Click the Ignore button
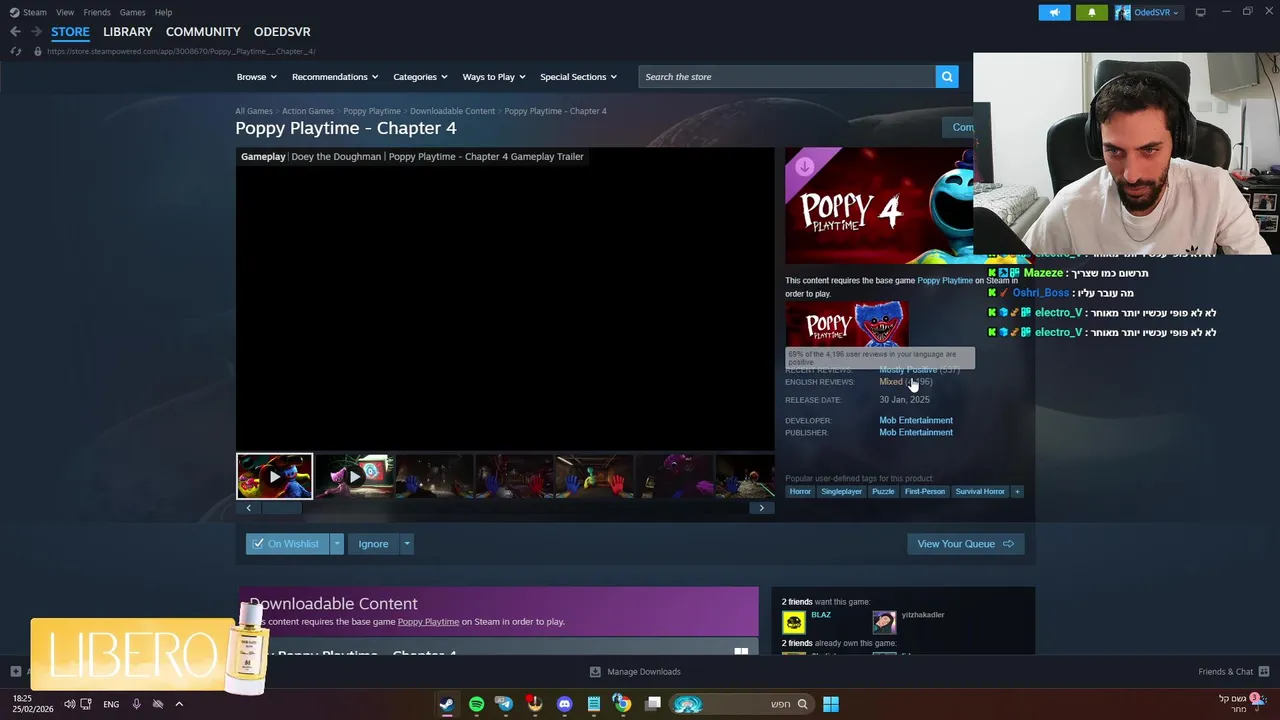The image size is (1280, 720). [373, 544]
